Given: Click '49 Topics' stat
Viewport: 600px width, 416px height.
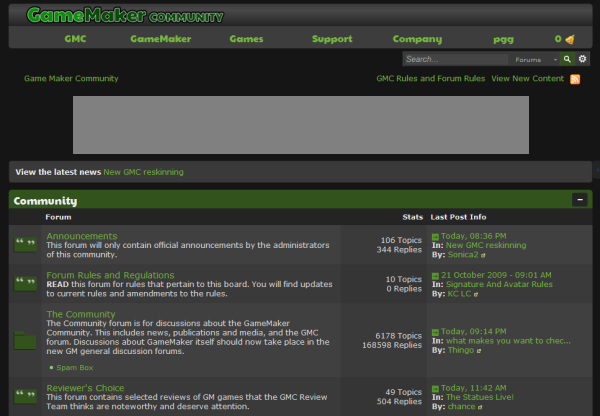Looking at the screenshot, I should 403,392.
